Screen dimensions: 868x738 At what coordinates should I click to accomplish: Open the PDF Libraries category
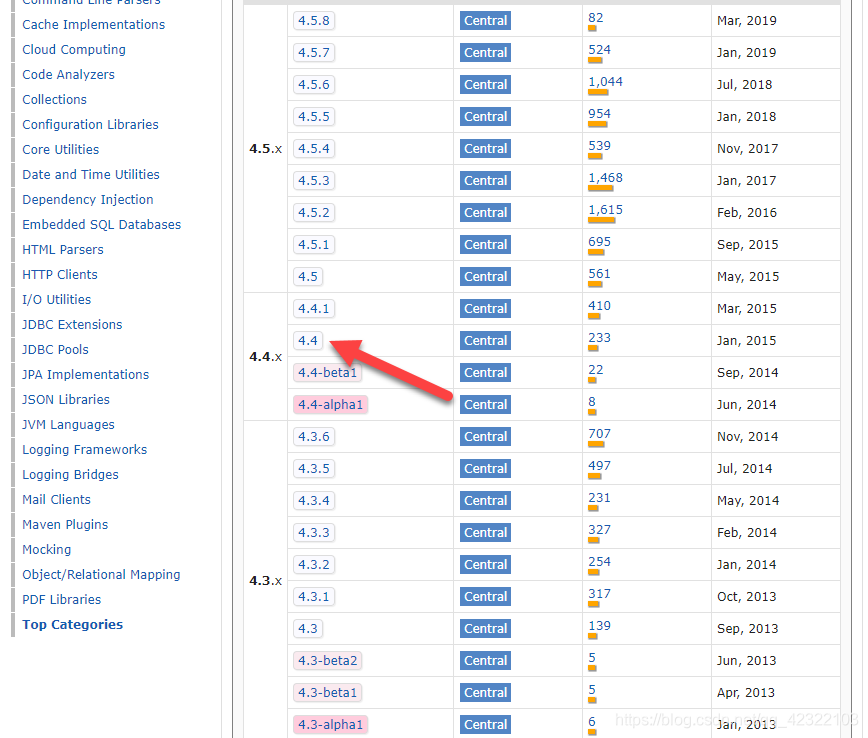[61, 600]
